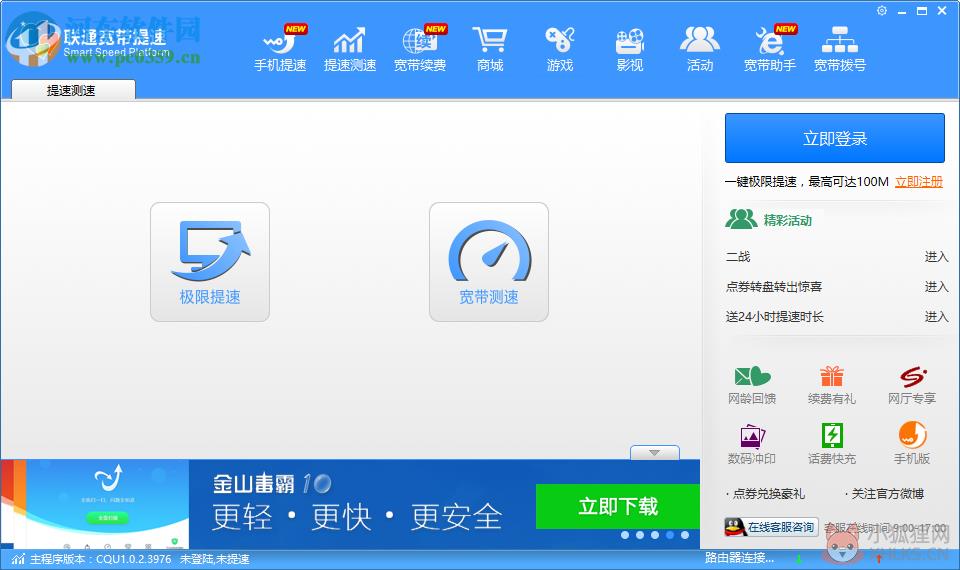Open 续费有礼 gift icon

pos(831,385)
